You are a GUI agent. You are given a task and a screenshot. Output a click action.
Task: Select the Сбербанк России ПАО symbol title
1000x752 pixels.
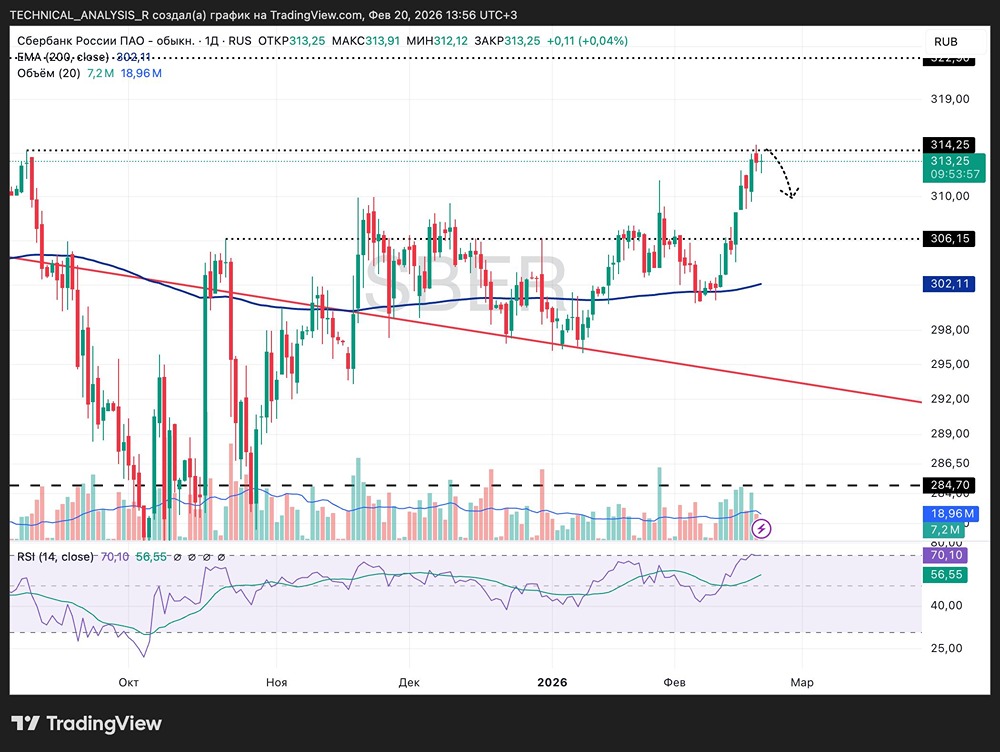click(106, 41)
